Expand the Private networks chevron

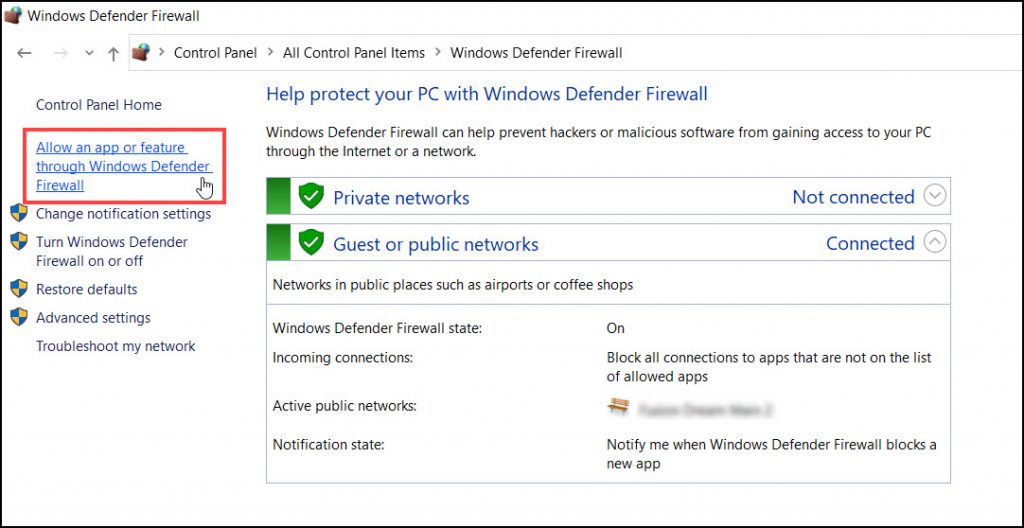click(x=935, y=195)
